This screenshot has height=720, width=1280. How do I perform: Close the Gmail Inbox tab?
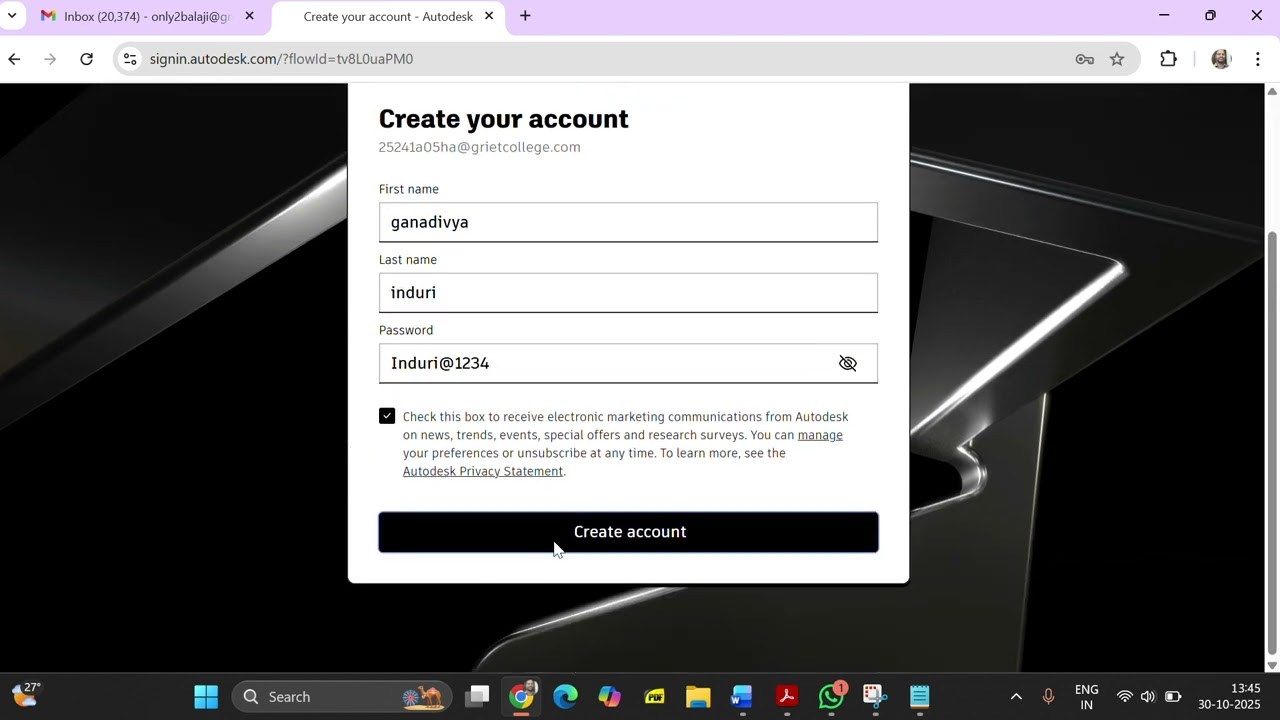tap(249, 16)
